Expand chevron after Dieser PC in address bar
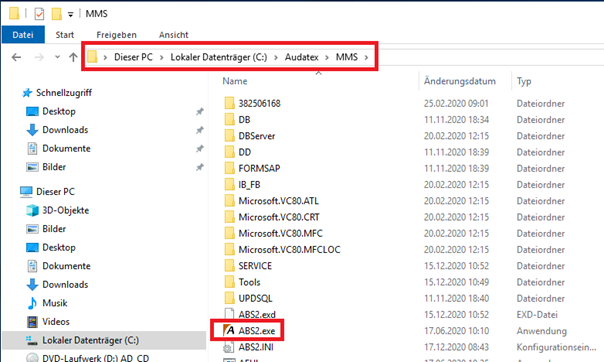604x362 pixels. 162,57
